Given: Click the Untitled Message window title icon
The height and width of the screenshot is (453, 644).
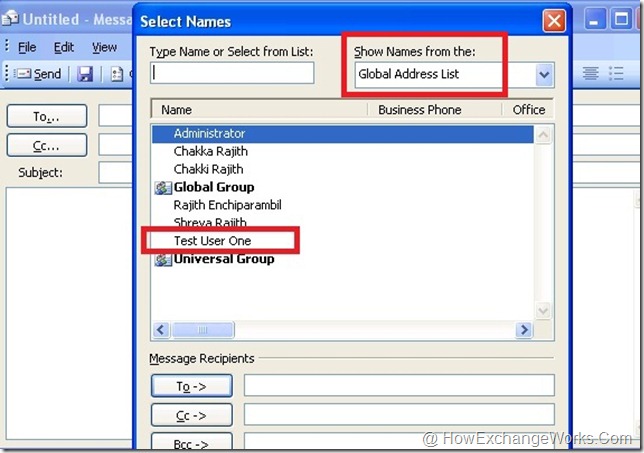Looking at the screenshot, I should pyautogui.click(x=10, y=18).
